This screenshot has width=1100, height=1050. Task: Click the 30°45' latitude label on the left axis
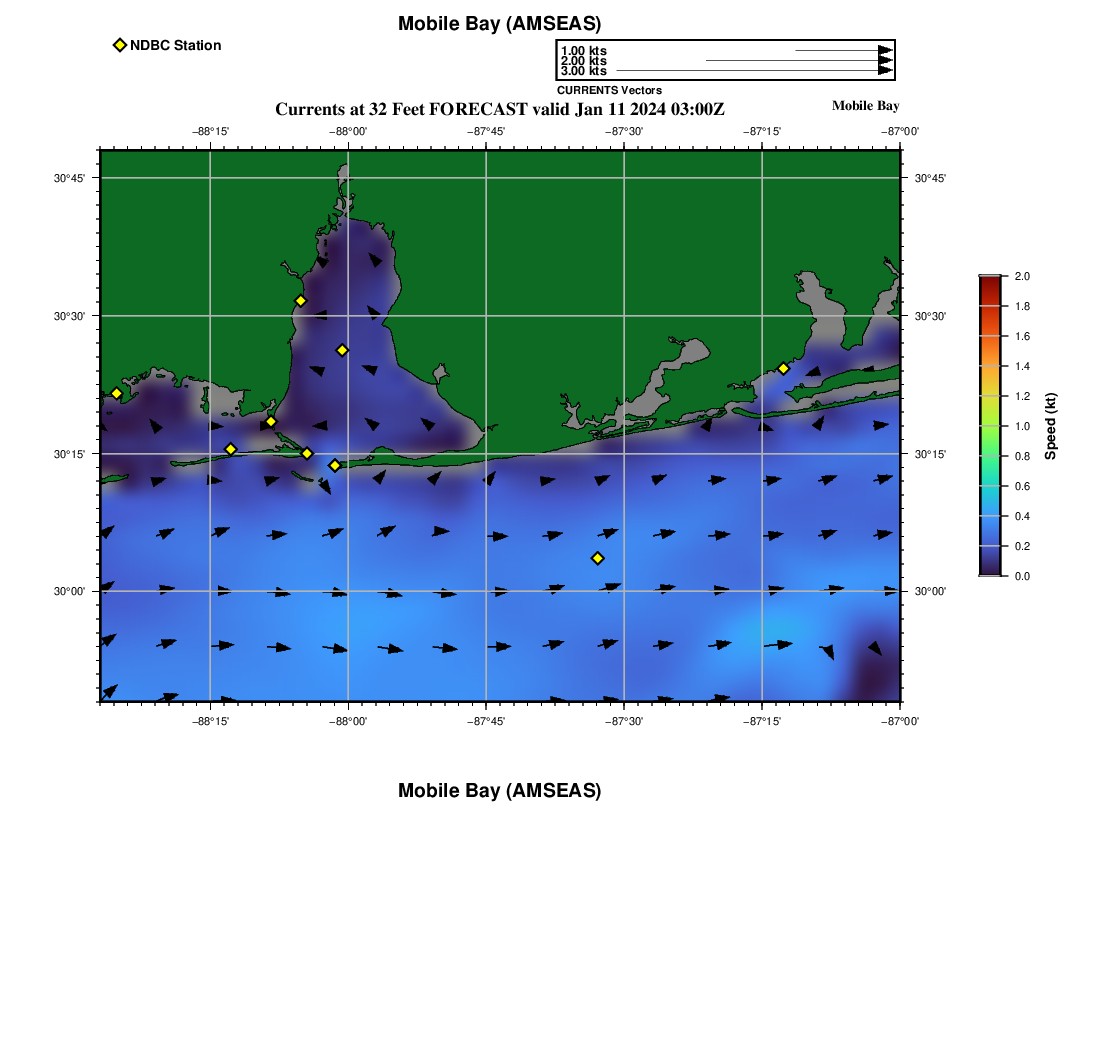coord(69,178)
